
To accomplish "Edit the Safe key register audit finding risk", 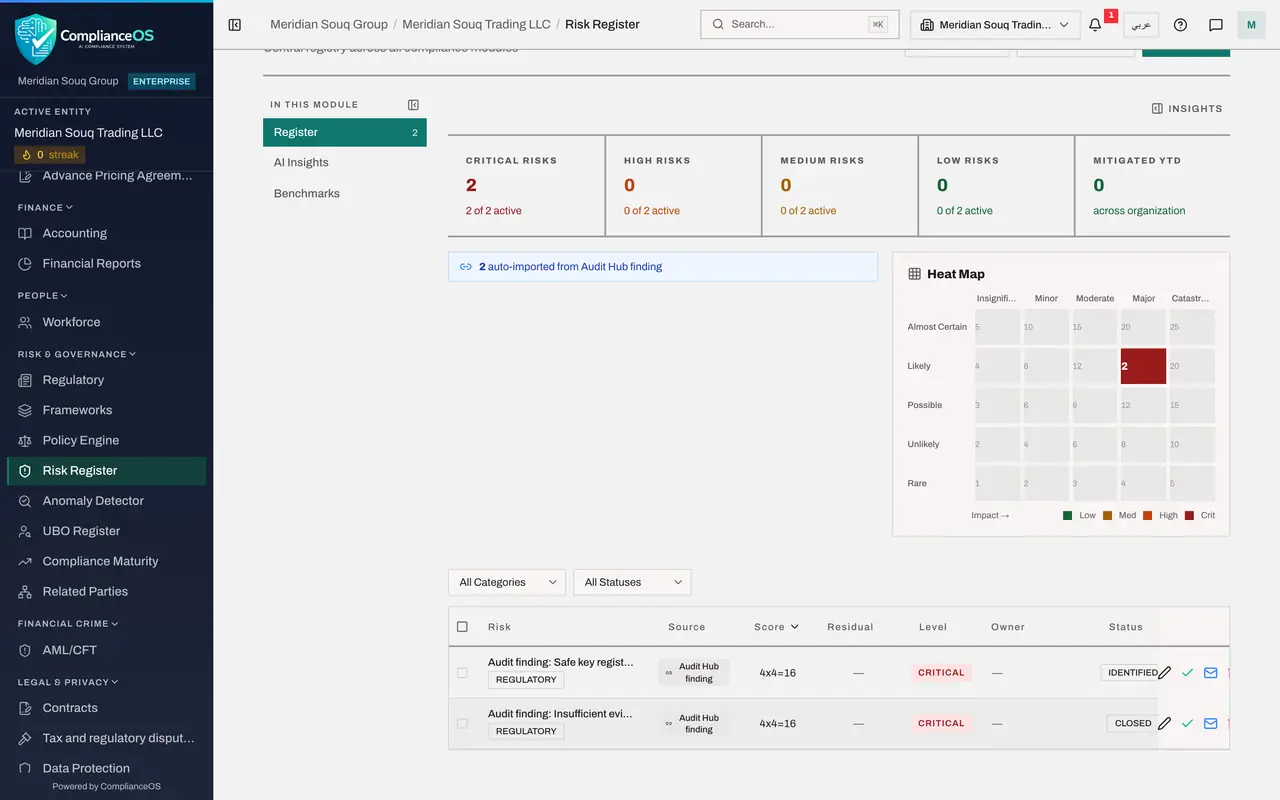I will click(1164, 673).
